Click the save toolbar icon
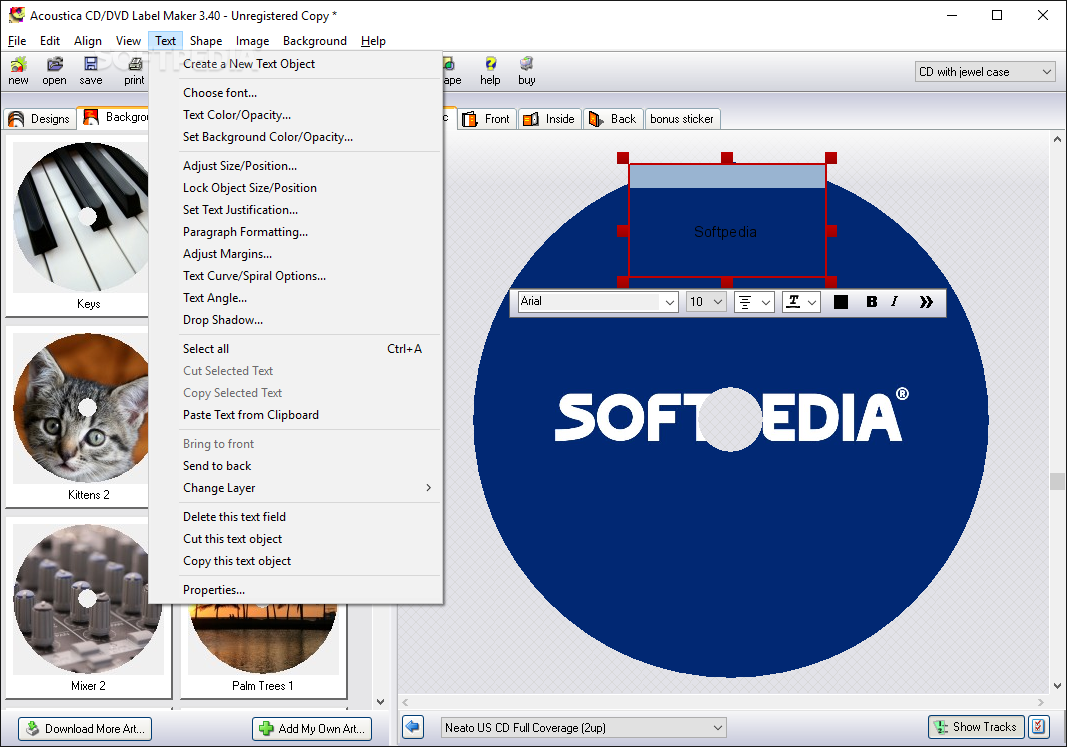 [x=91, y=71]
